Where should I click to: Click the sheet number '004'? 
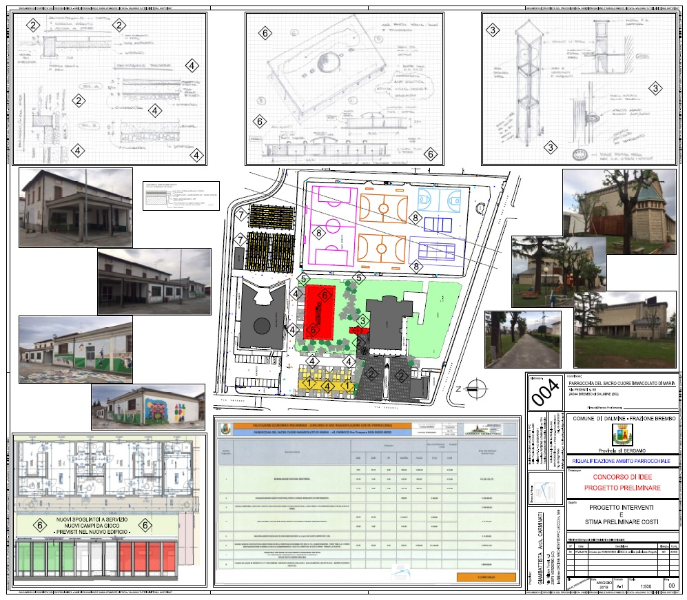pos(545,392)
